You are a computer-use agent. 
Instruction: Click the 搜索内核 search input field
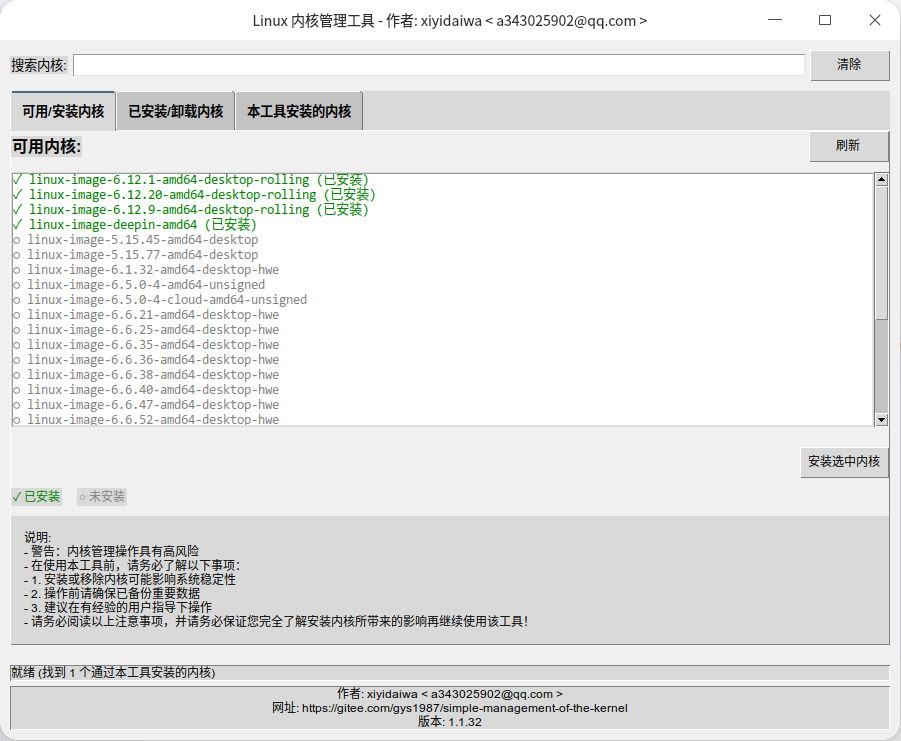(438, 65)
